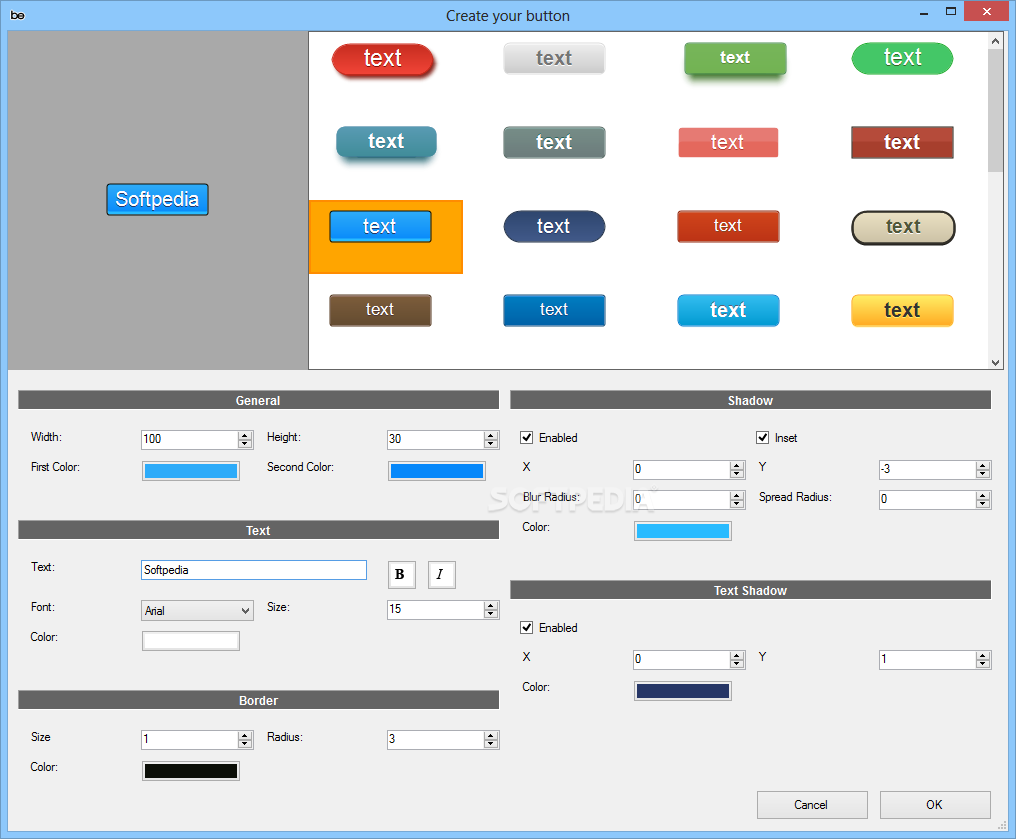Increase text Size with up arrow
Image resolution: width=1016 pixels, height=839 pixels.
[x=491, y=606]
